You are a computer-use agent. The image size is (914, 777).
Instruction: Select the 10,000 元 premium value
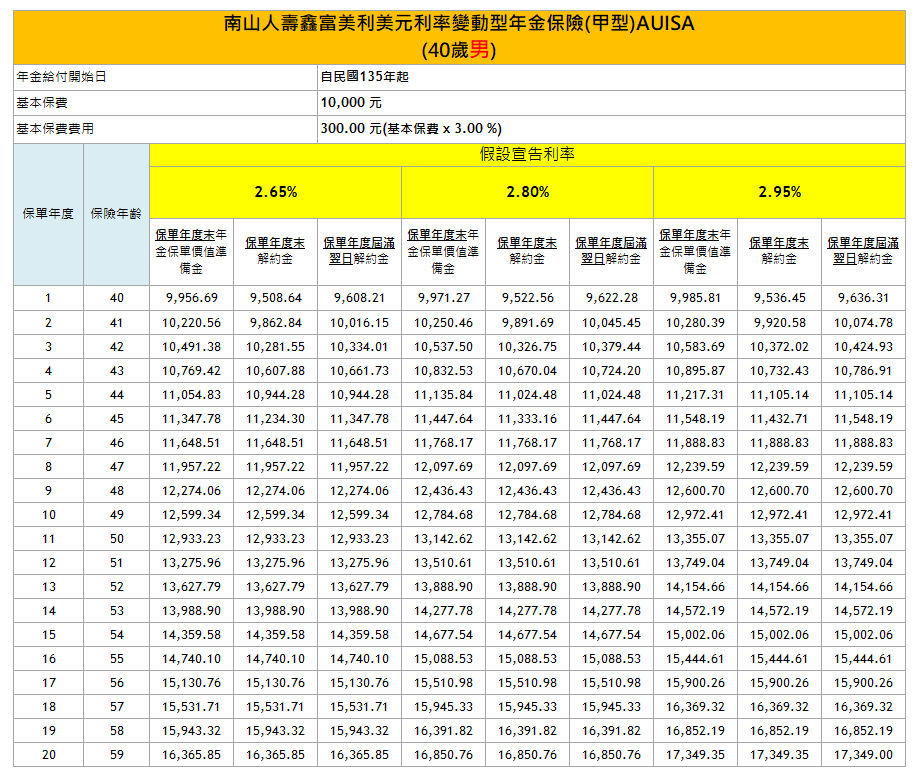pyautogui.click(x=351, y=103)
